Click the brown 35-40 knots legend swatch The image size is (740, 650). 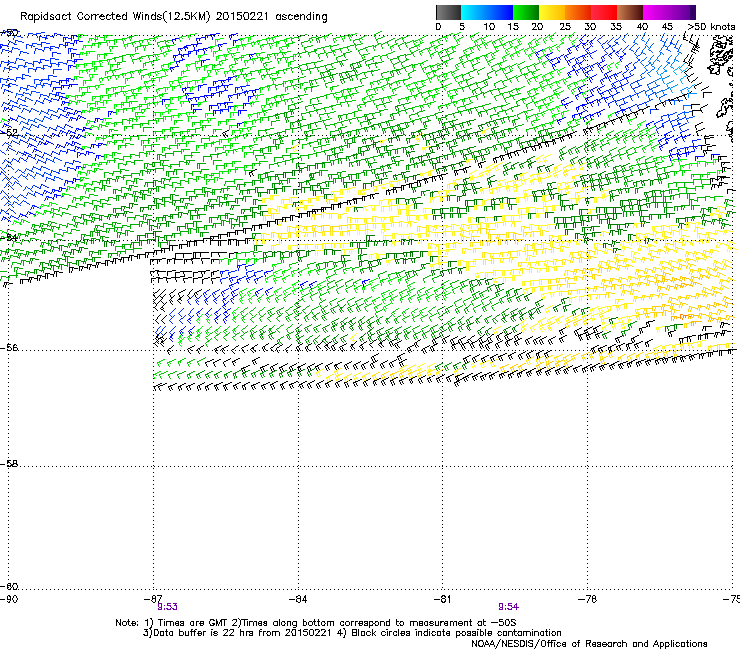point(630,12)
